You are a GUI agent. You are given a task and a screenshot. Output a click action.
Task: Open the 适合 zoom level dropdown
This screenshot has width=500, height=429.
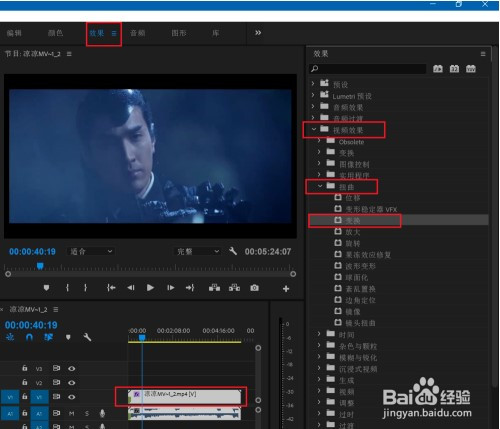91,251
